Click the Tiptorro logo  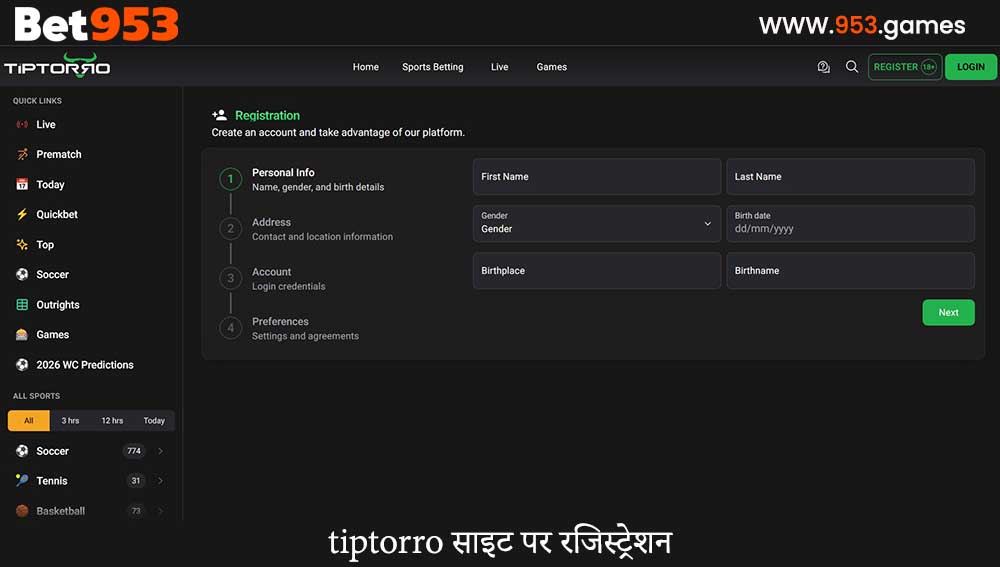tap(57, 66)
